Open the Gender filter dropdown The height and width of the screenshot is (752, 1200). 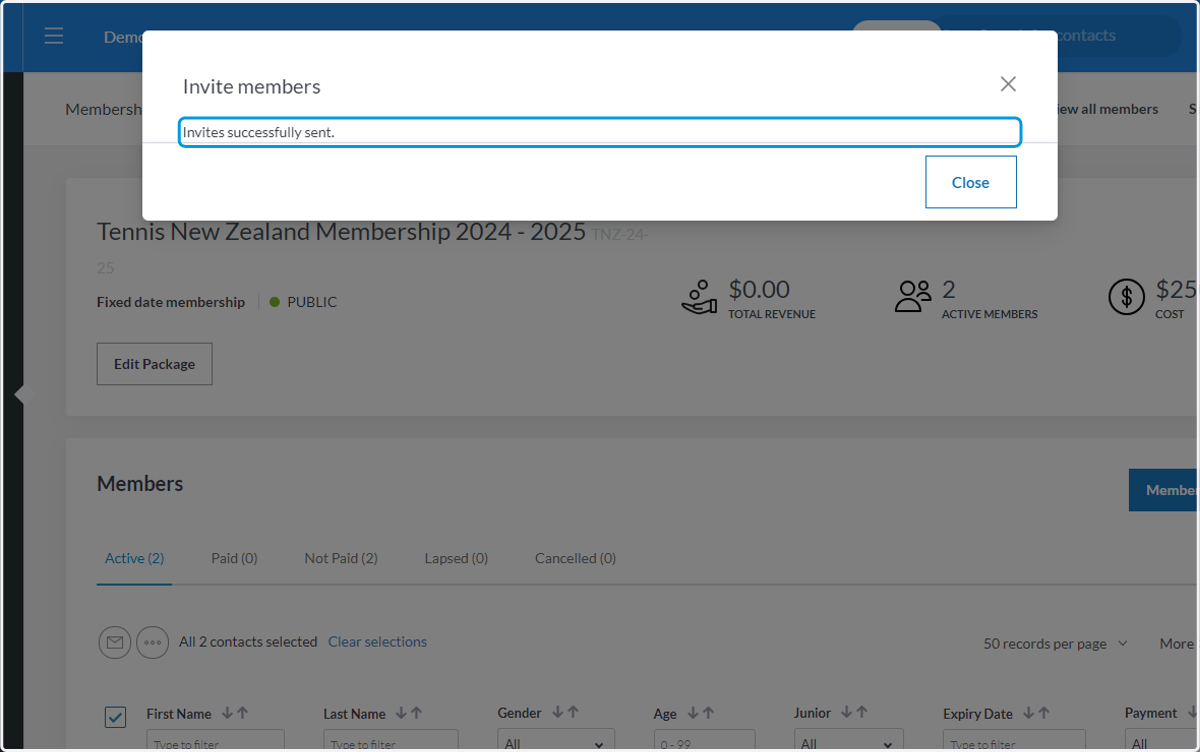point(556,741)
